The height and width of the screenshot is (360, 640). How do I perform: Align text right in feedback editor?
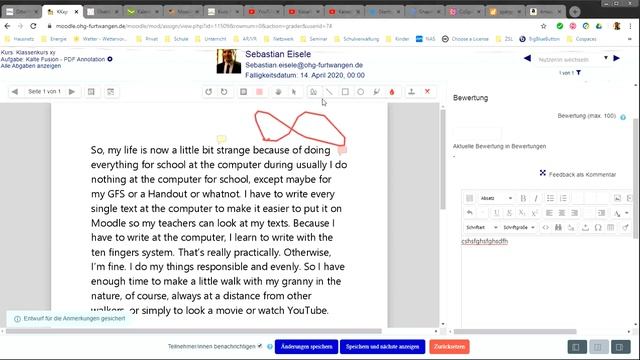click(x=575, y=213)
